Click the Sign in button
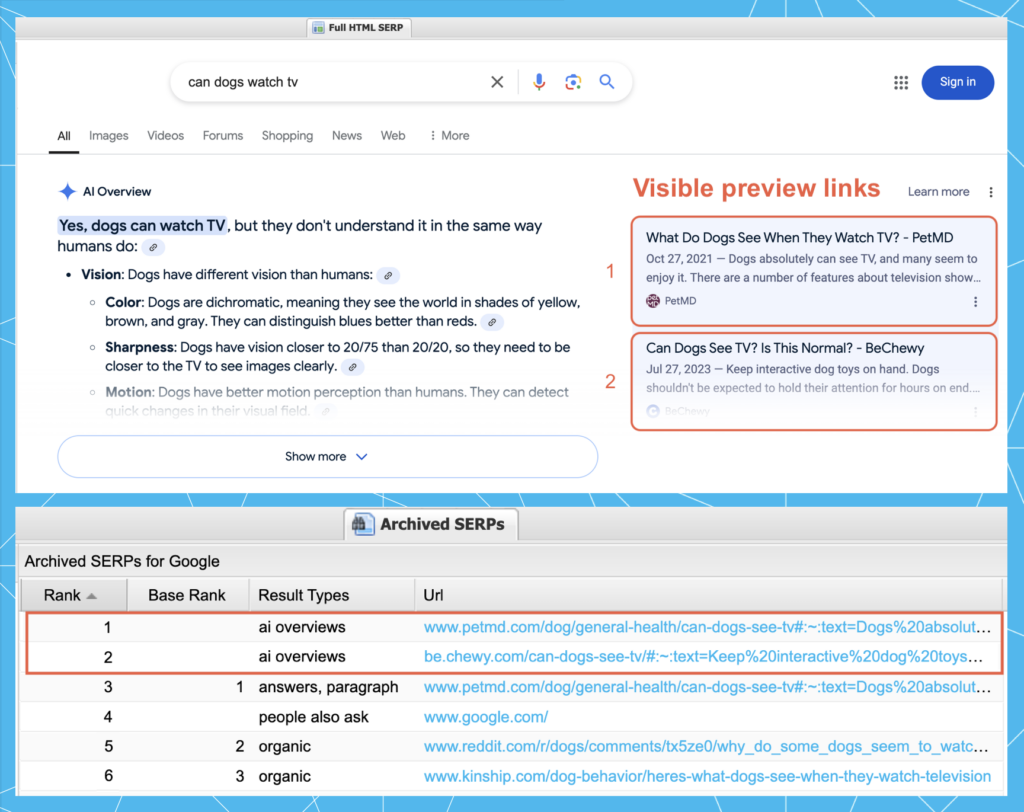Image resolution: width=1024 pixels, height=812 pixels. pos(957,82)
